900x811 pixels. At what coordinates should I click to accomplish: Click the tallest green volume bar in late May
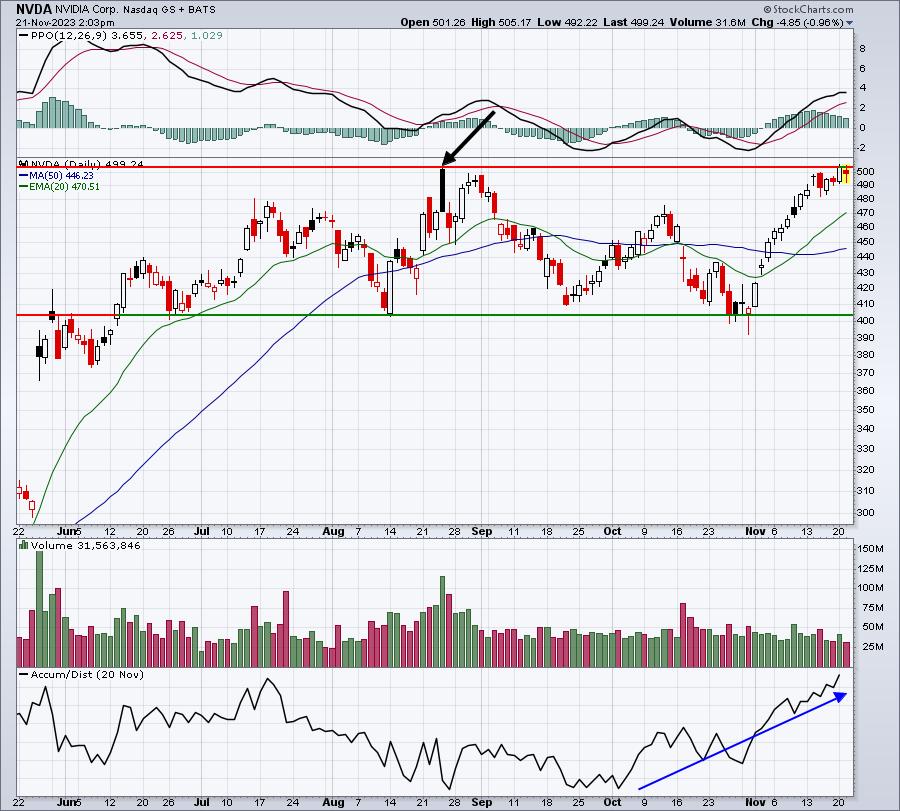coord(39,603)
